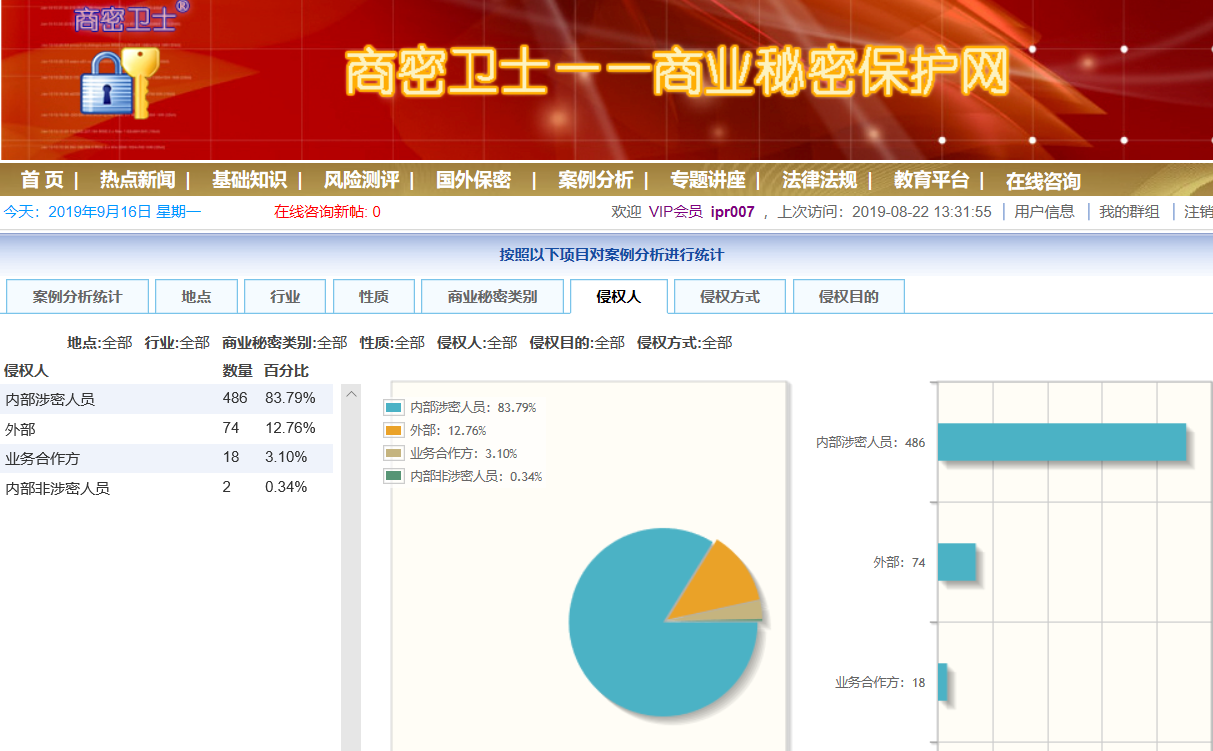
Task: Switch to 地点 tab
Action: click(x=197, y=296)
